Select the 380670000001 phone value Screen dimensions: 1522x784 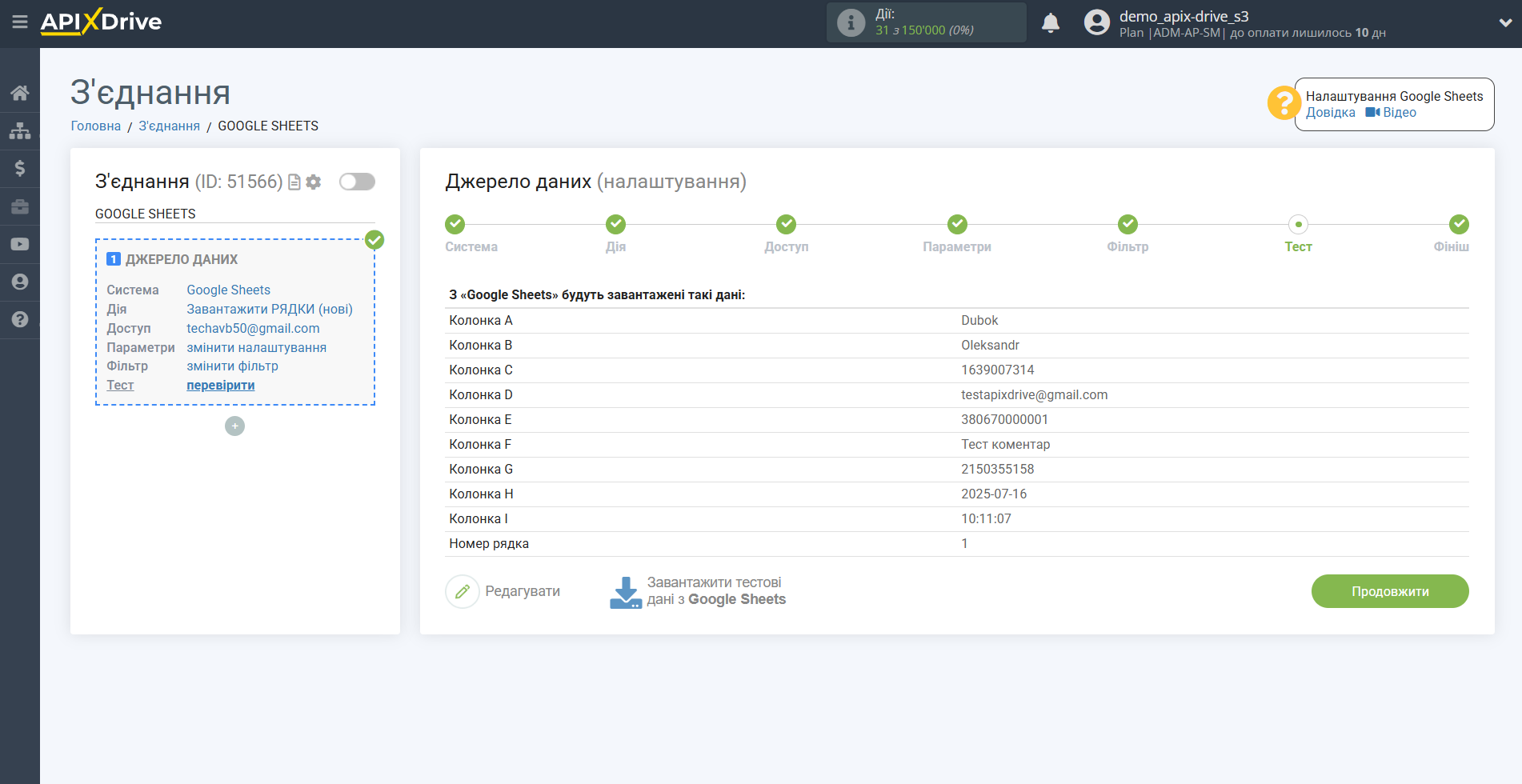click(x=1004, y=419)
